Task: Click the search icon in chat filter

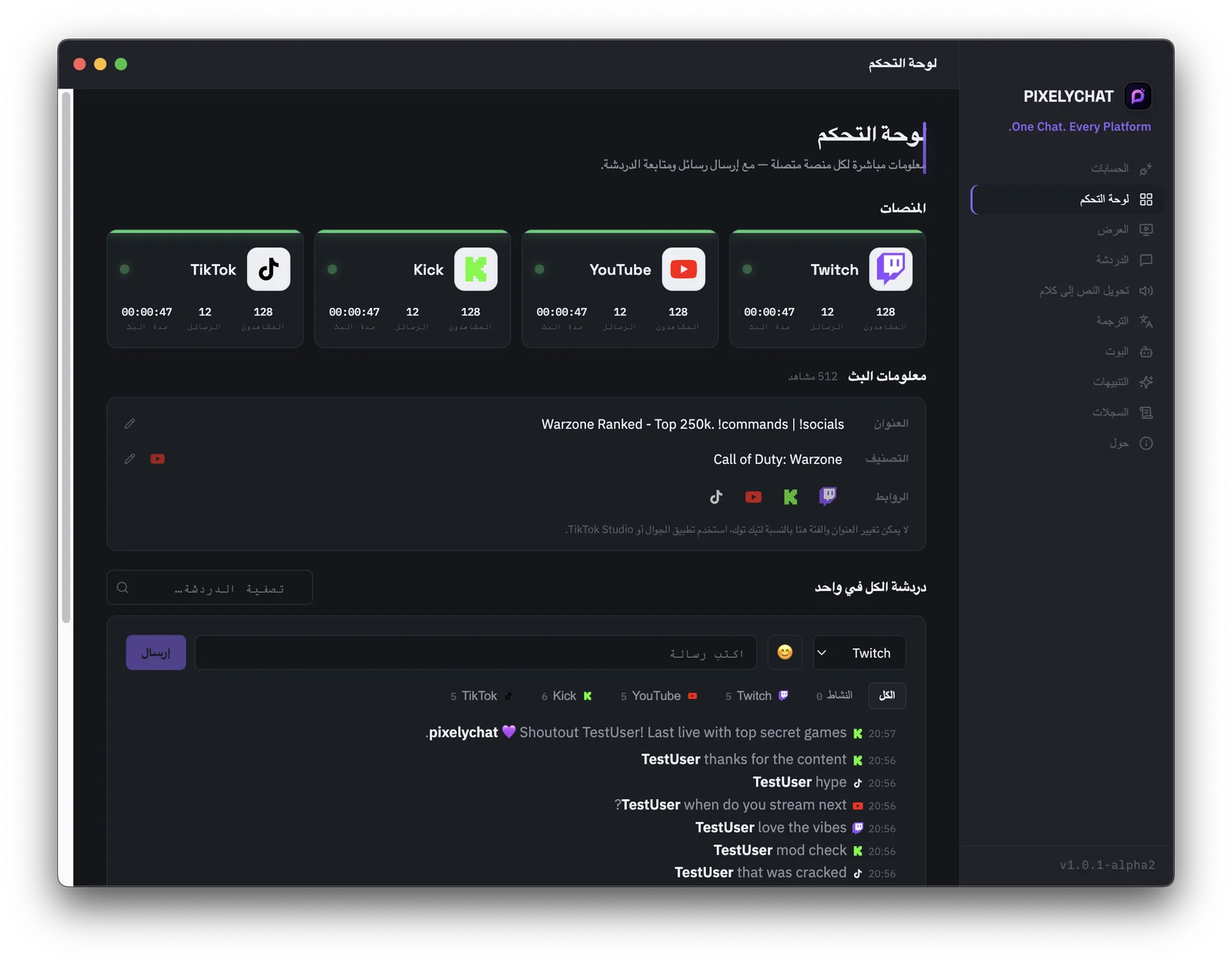Action: pyautogui.click(x=122, y=588)
